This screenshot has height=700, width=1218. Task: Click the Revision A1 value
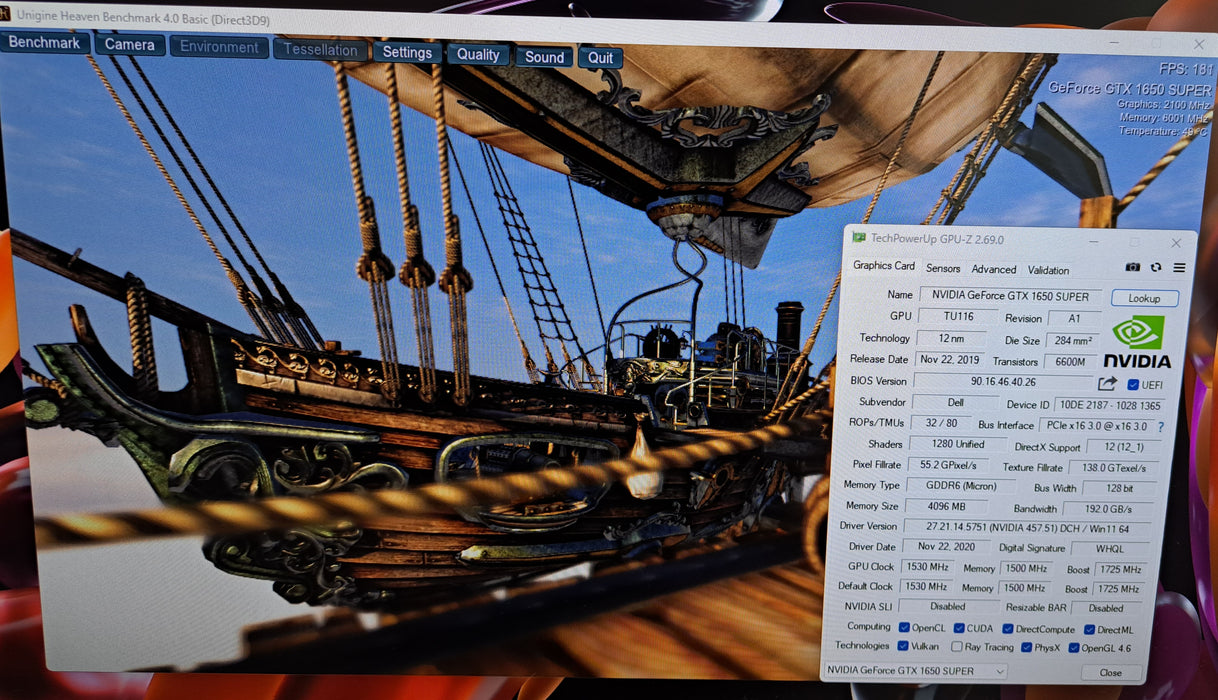tap(1074, 319)
